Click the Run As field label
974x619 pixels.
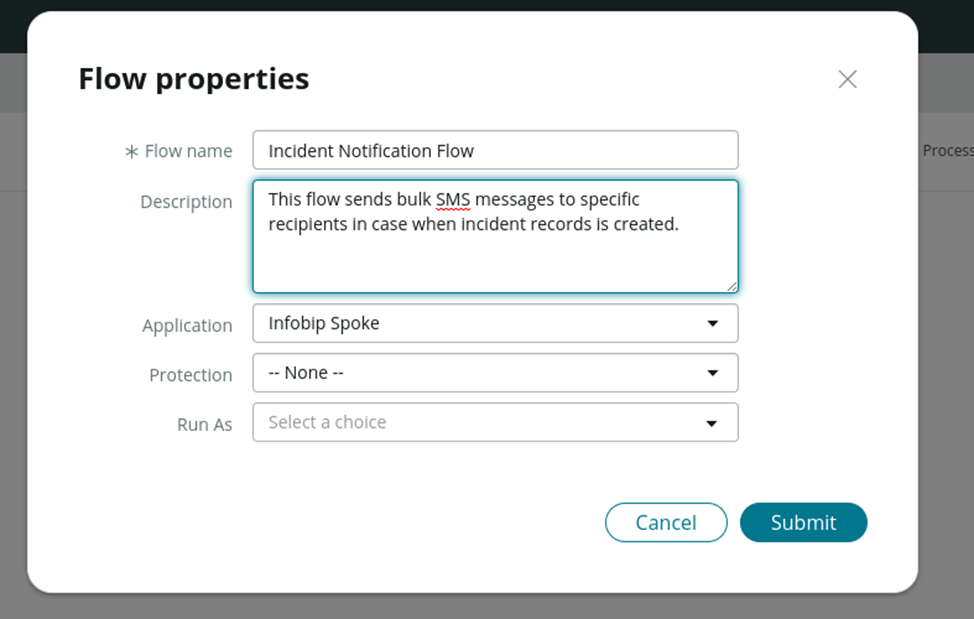click(204, 425)
